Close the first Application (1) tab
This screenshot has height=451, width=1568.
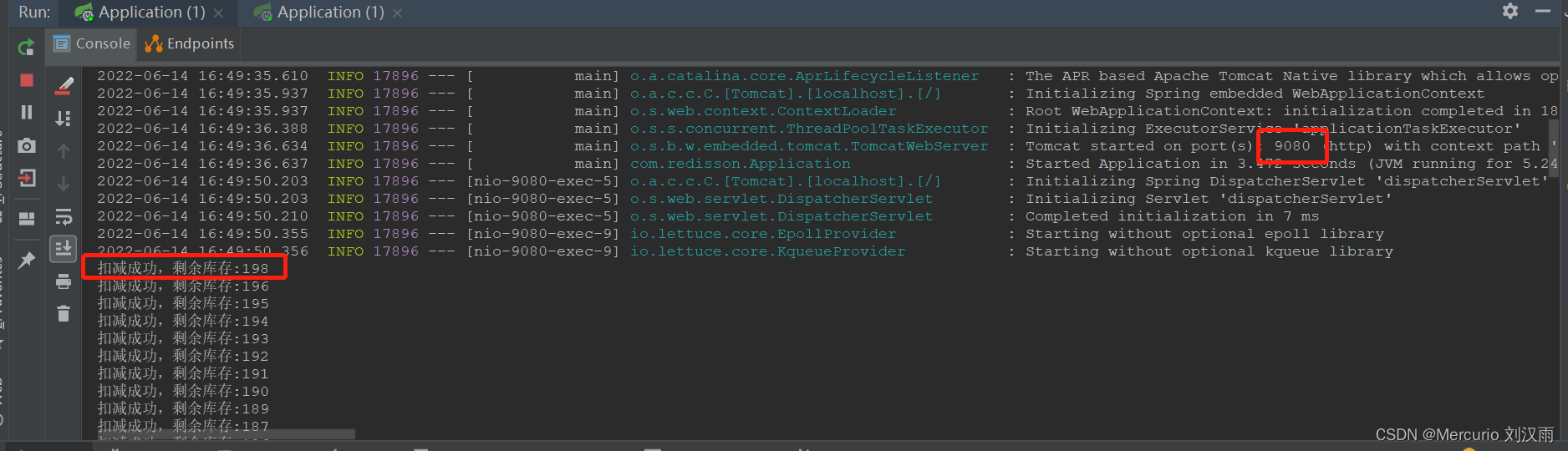tap(218, 13)
